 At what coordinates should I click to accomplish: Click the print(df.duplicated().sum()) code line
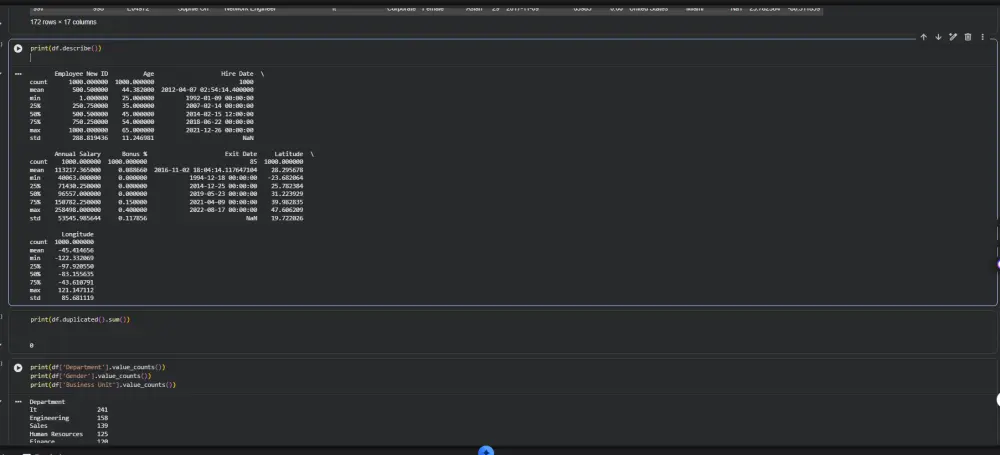tap(80, 319)
